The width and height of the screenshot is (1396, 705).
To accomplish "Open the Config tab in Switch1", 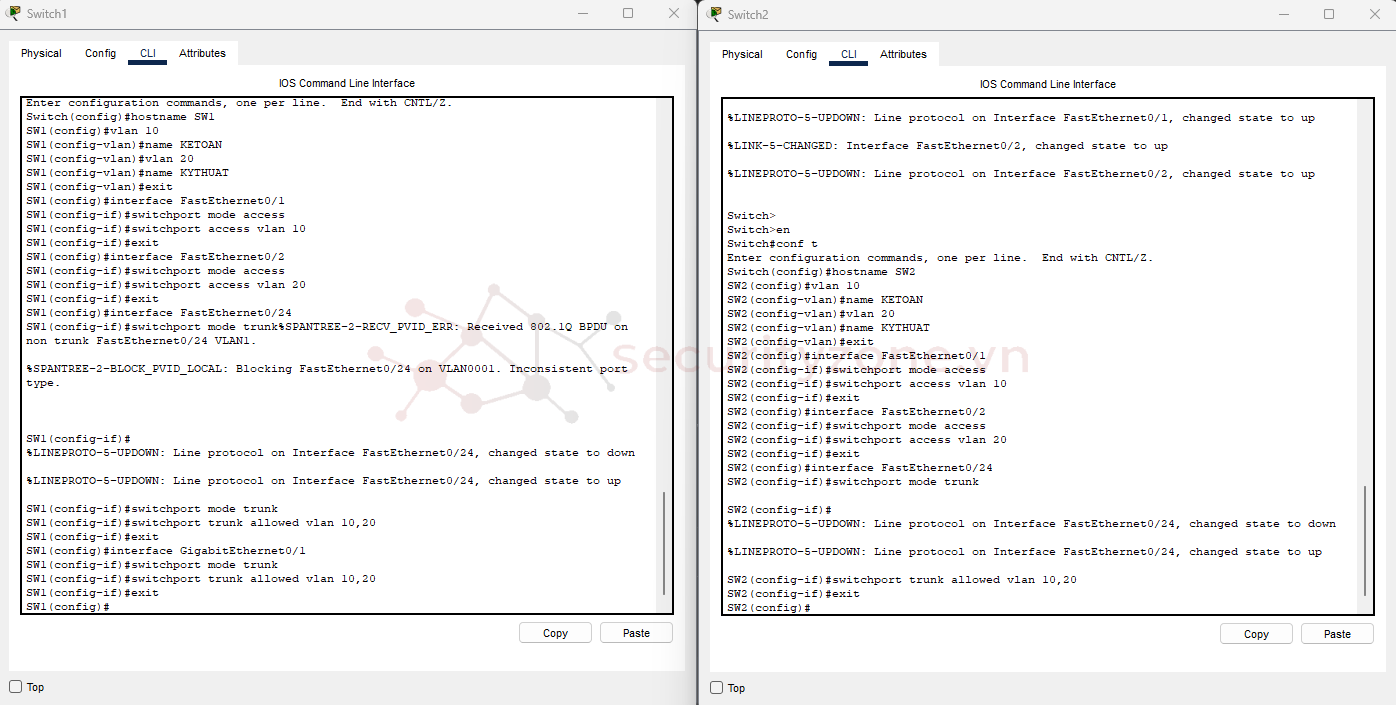I will click(100, 53).
